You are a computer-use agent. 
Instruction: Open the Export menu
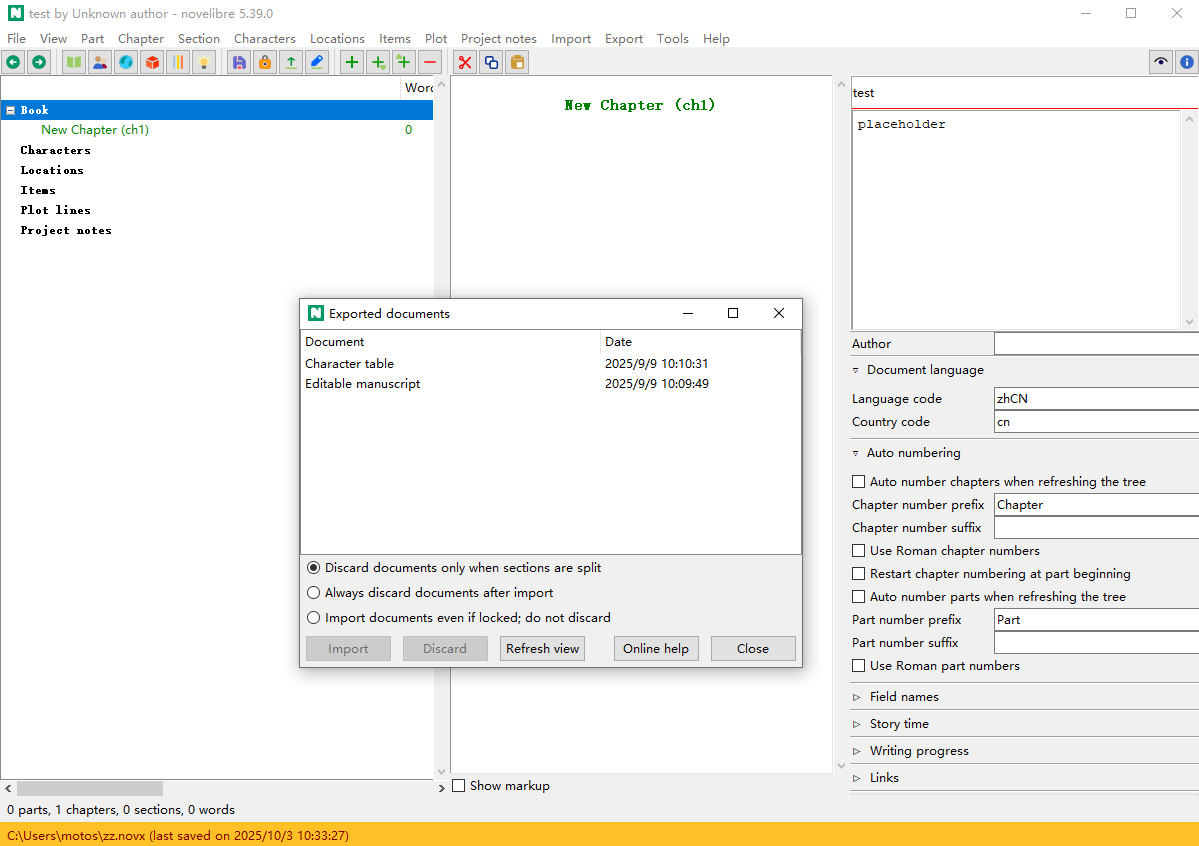tap(624, 38)
